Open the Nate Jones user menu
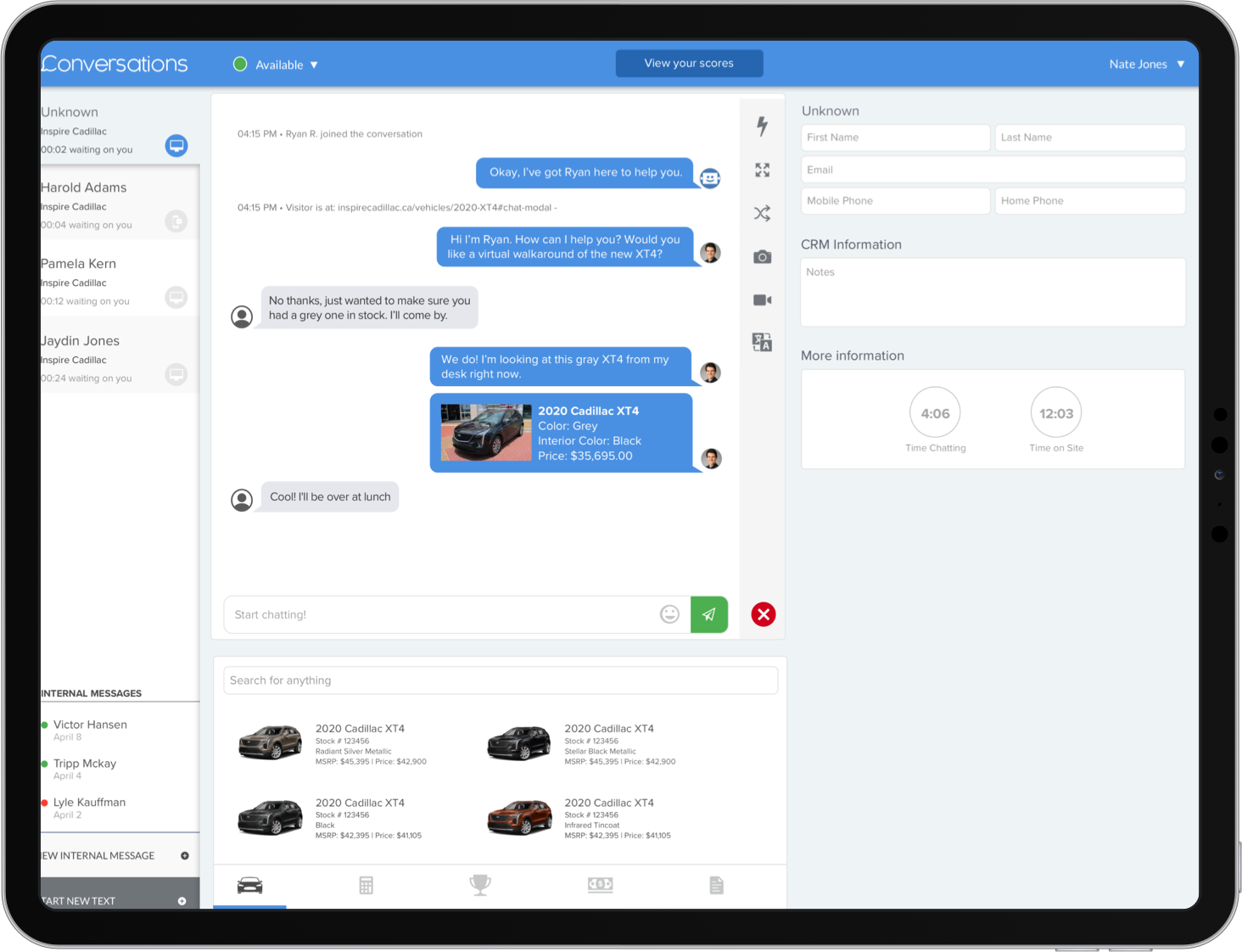Screen dimensions: 1242x952 [x=1146, y=64]
